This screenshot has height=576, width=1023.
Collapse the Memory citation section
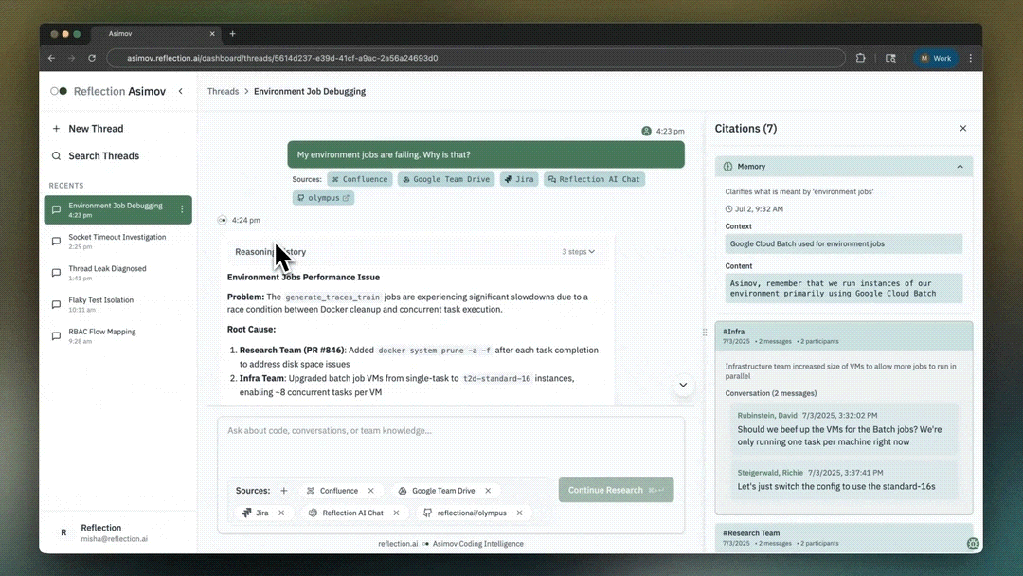tap(960, 167)
